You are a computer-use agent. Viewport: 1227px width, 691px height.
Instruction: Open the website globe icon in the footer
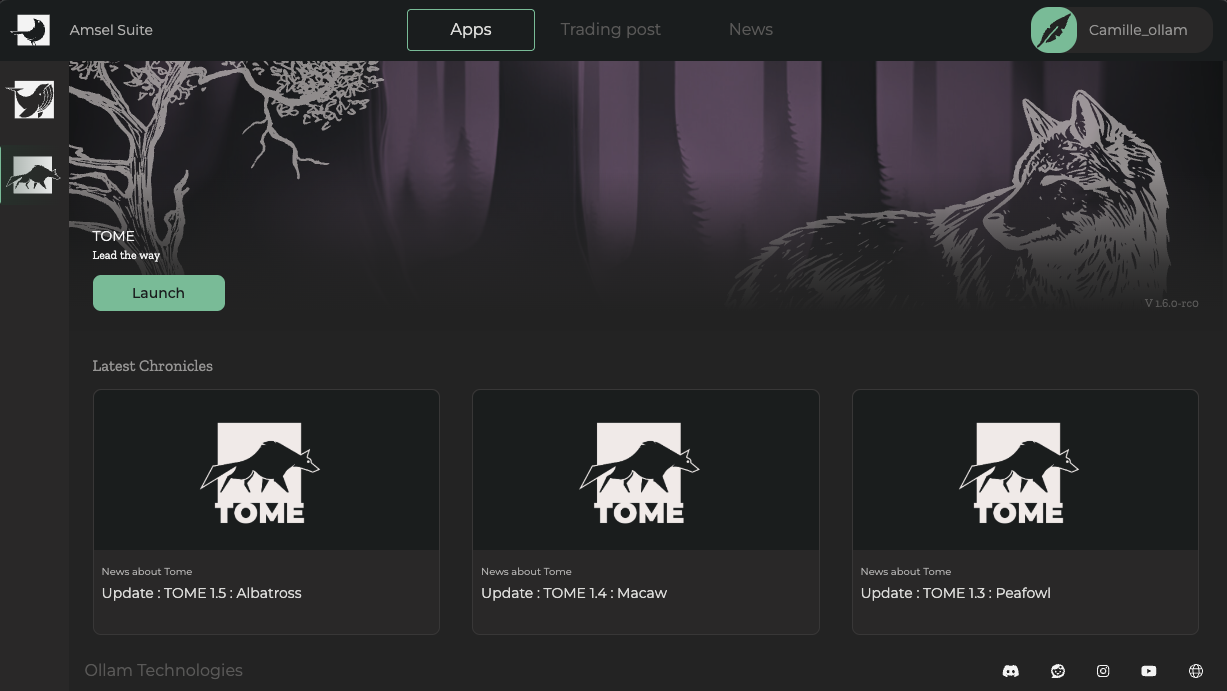1195,671
